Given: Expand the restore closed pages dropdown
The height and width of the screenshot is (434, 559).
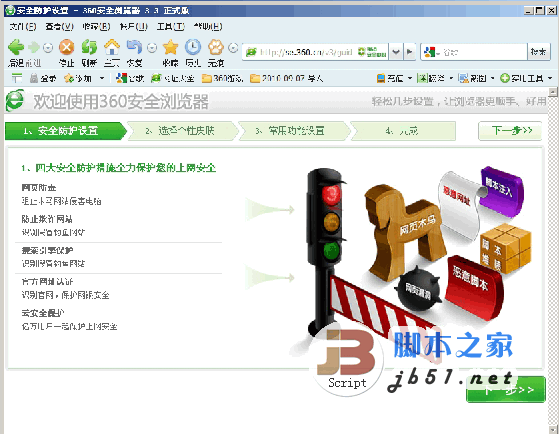Looking at the screenshot, I should (x=152, y=47).
